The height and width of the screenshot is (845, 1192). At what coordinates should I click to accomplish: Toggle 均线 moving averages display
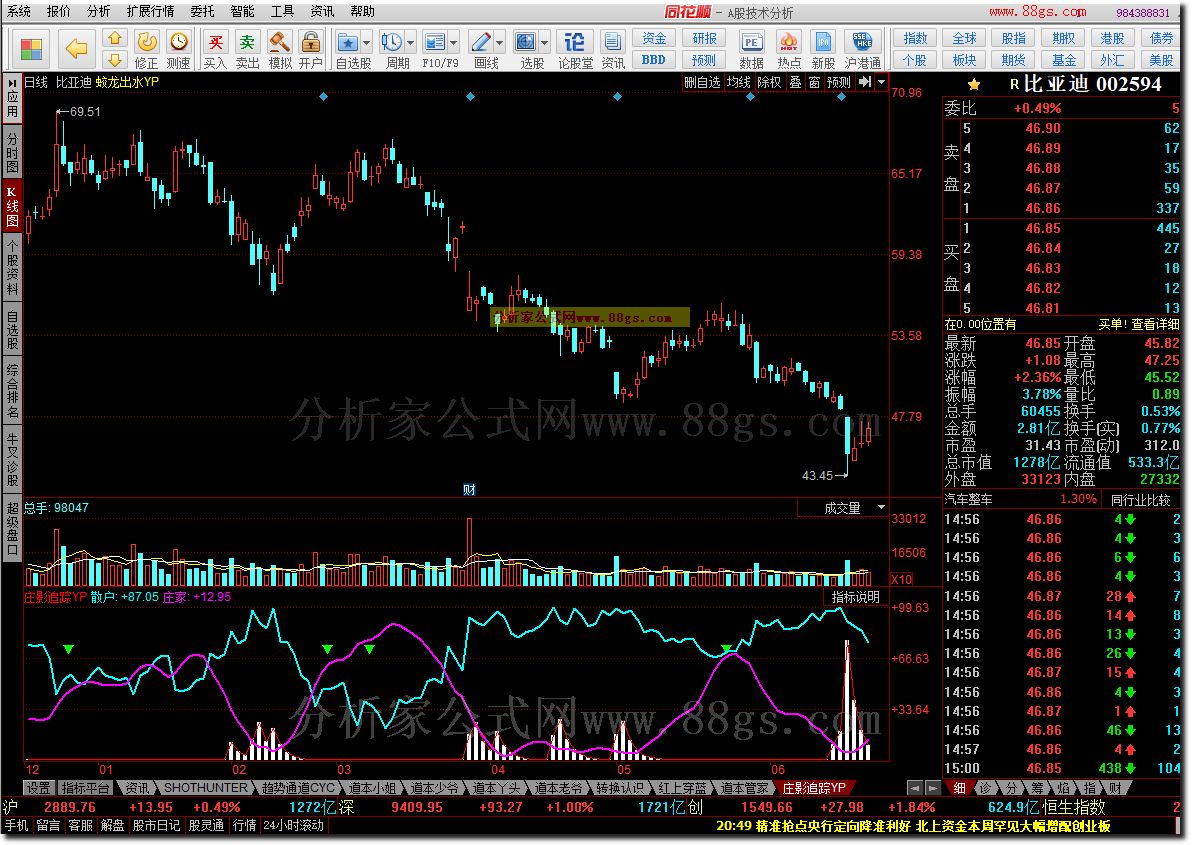click(738, 82)
